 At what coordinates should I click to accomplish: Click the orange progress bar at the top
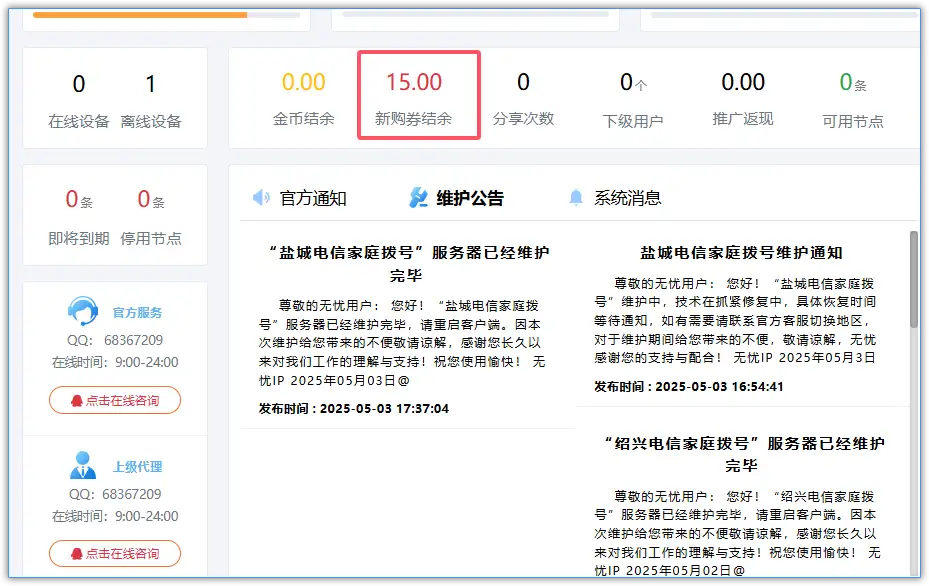tap(140, 14)
